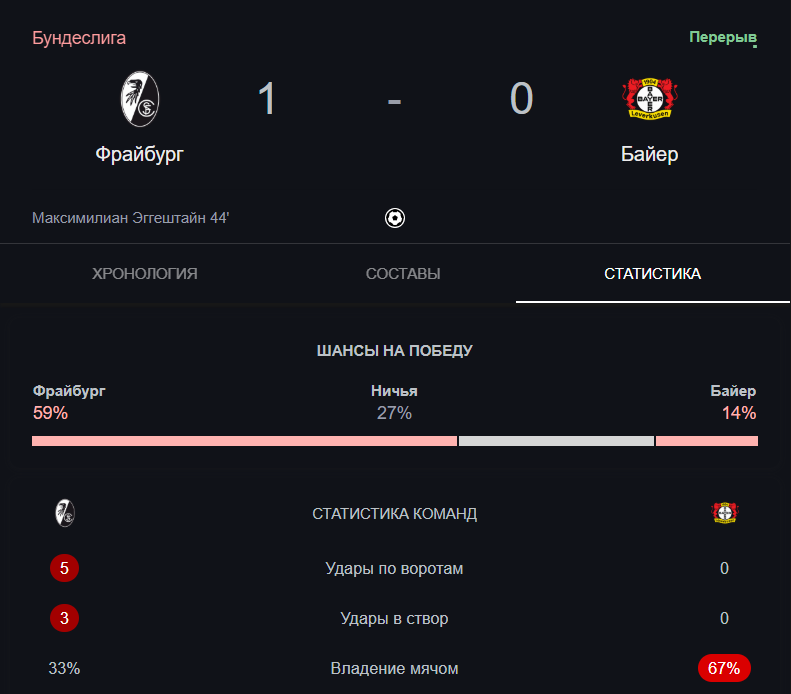The height and width of the screenshot is (694, 791).
Task: Click Freiburg's pink win probability bar segment
Action: click(x=244, y=441)
